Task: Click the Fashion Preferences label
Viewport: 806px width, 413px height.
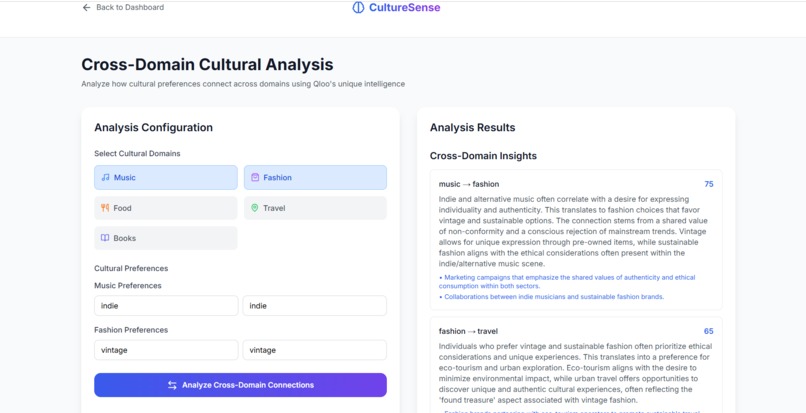Action: pos(131,330)
